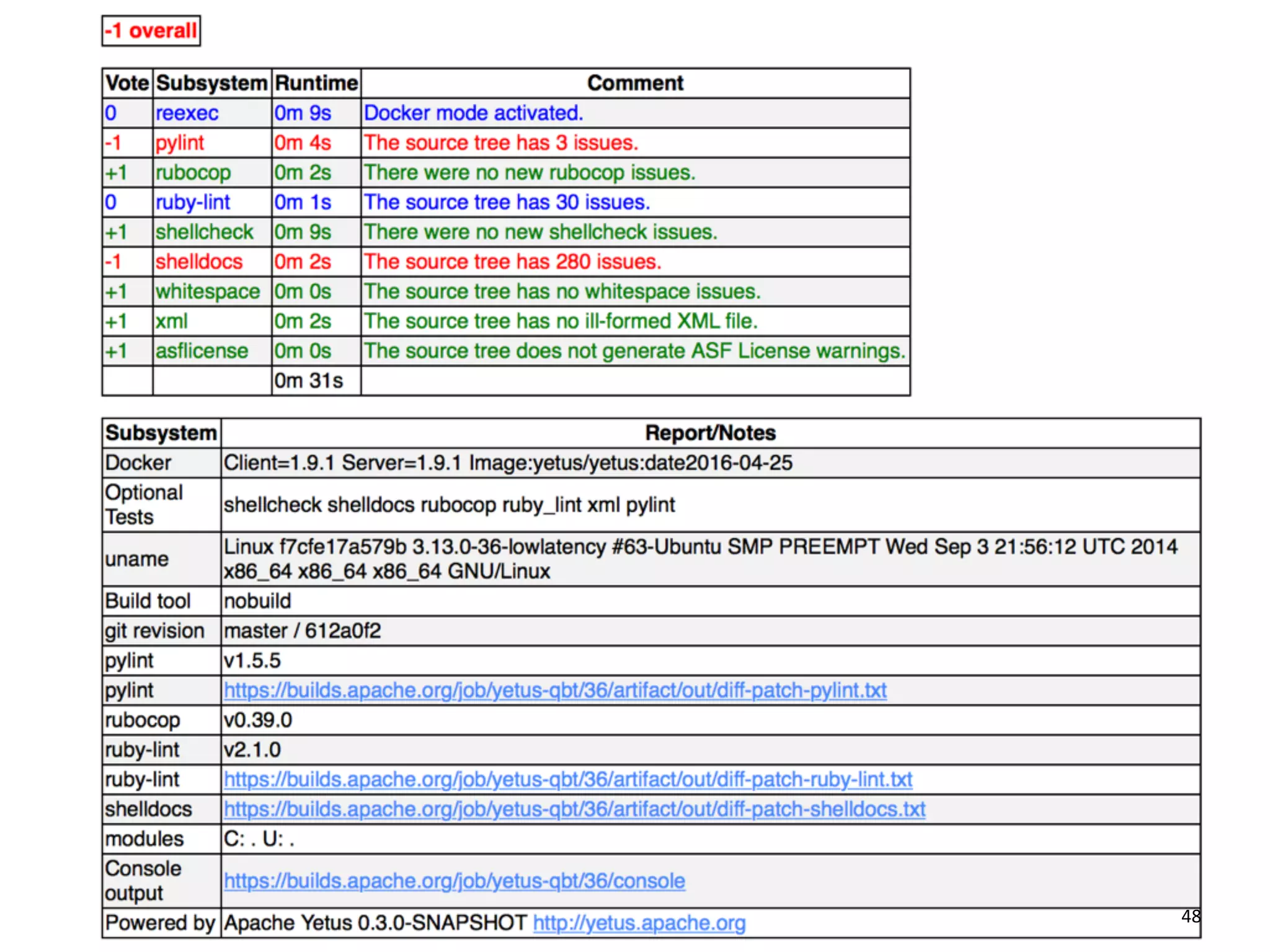Click the 'shellcheck shelldocs rubocop ruby_lint xml pylint' value
Screen dimensions: 1270x952
[449, 505]
